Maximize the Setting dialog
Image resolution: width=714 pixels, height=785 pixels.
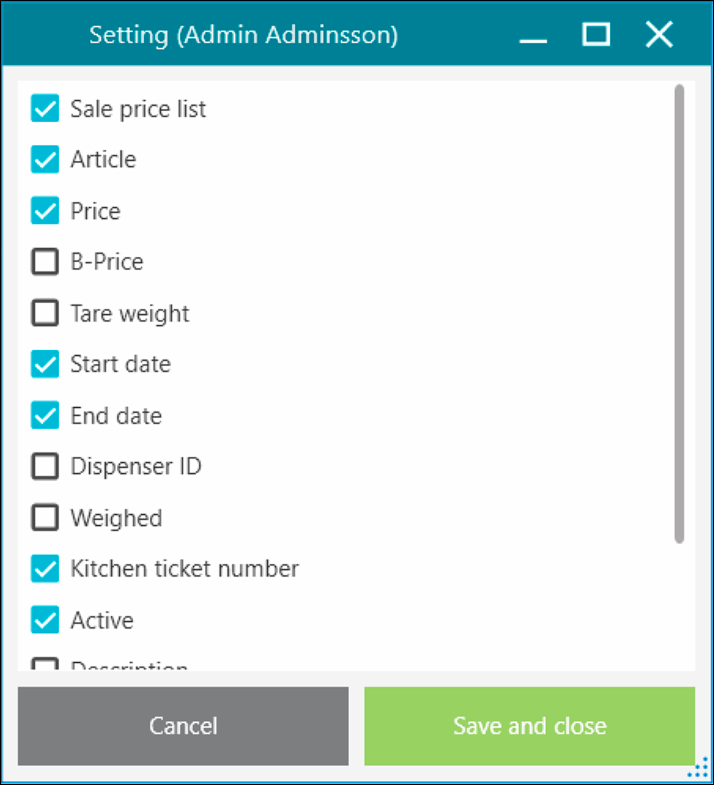point(596,35)
